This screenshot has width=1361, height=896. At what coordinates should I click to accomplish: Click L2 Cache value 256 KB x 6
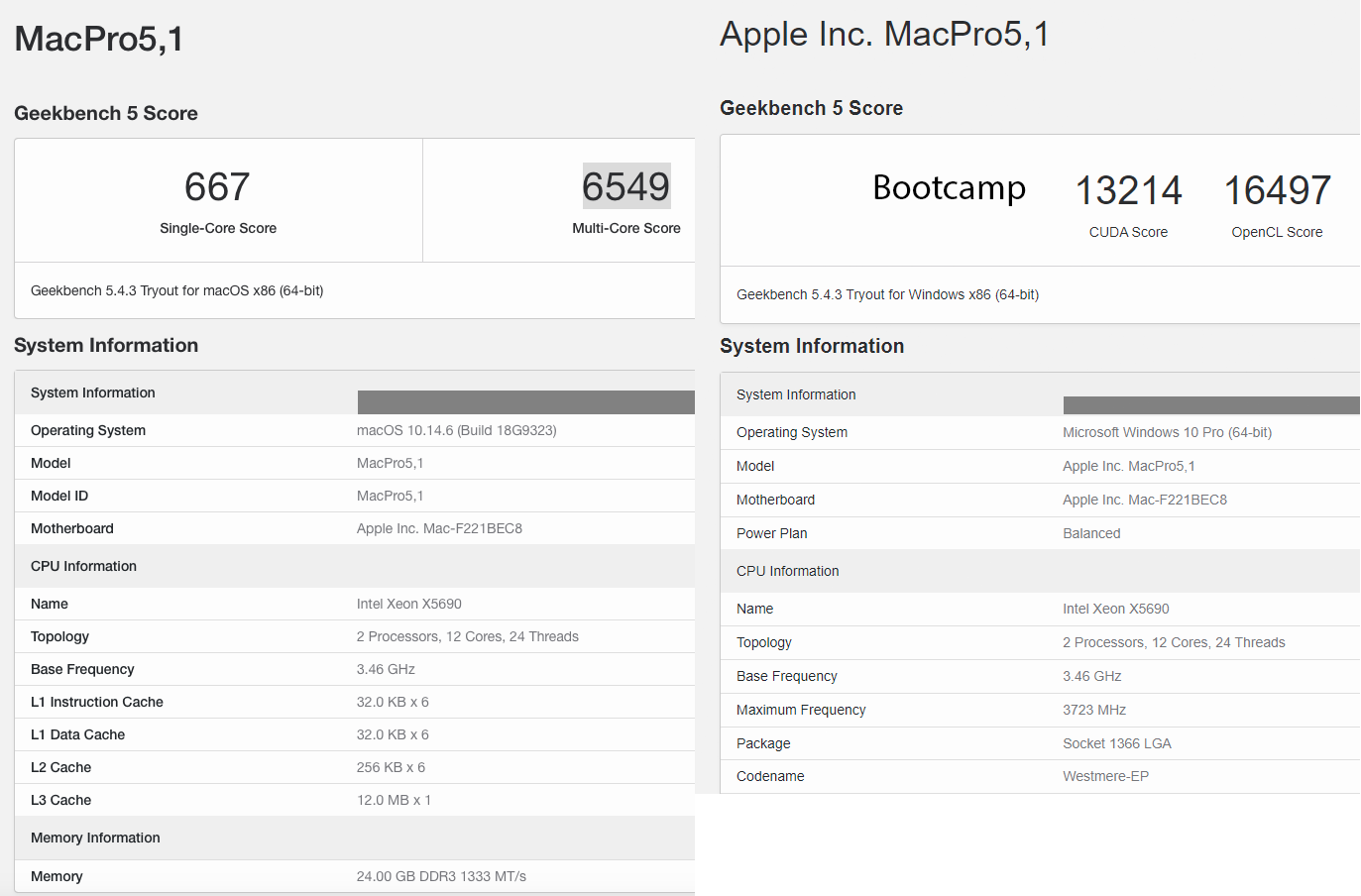click(392, 767)
